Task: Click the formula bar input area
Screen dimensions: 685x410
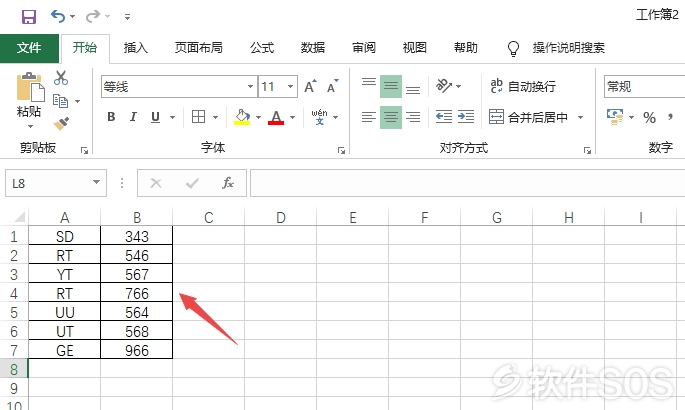Action: [x=467, y=183]
